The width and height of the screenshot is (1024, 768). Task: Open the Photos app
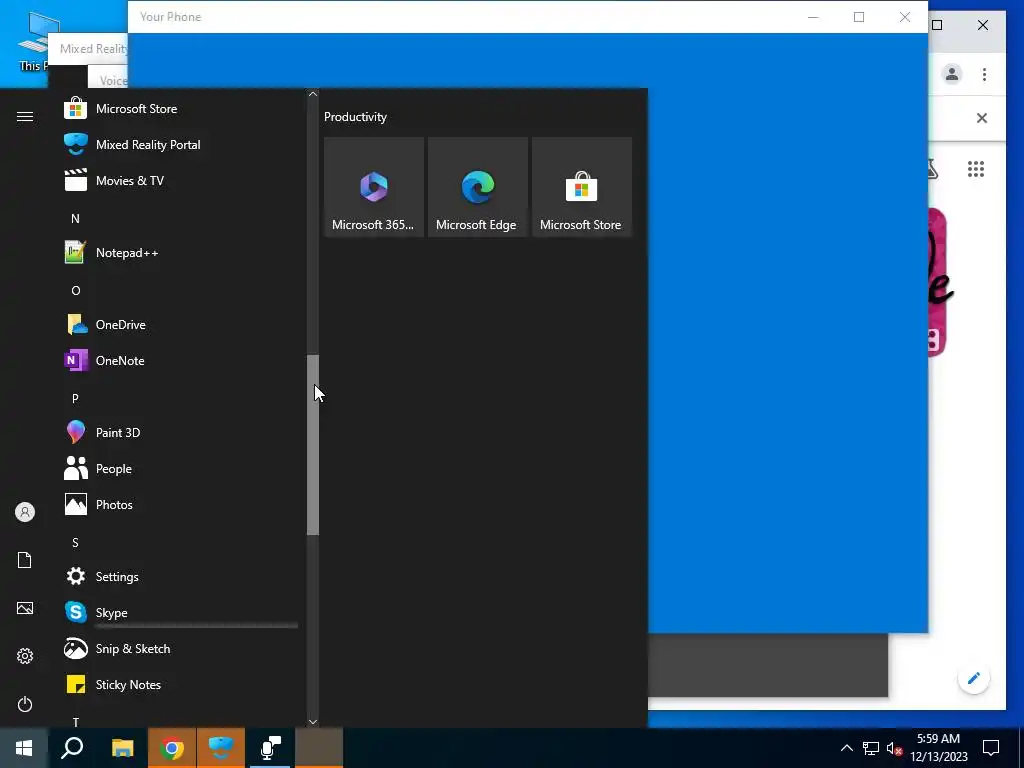(180, 504)
